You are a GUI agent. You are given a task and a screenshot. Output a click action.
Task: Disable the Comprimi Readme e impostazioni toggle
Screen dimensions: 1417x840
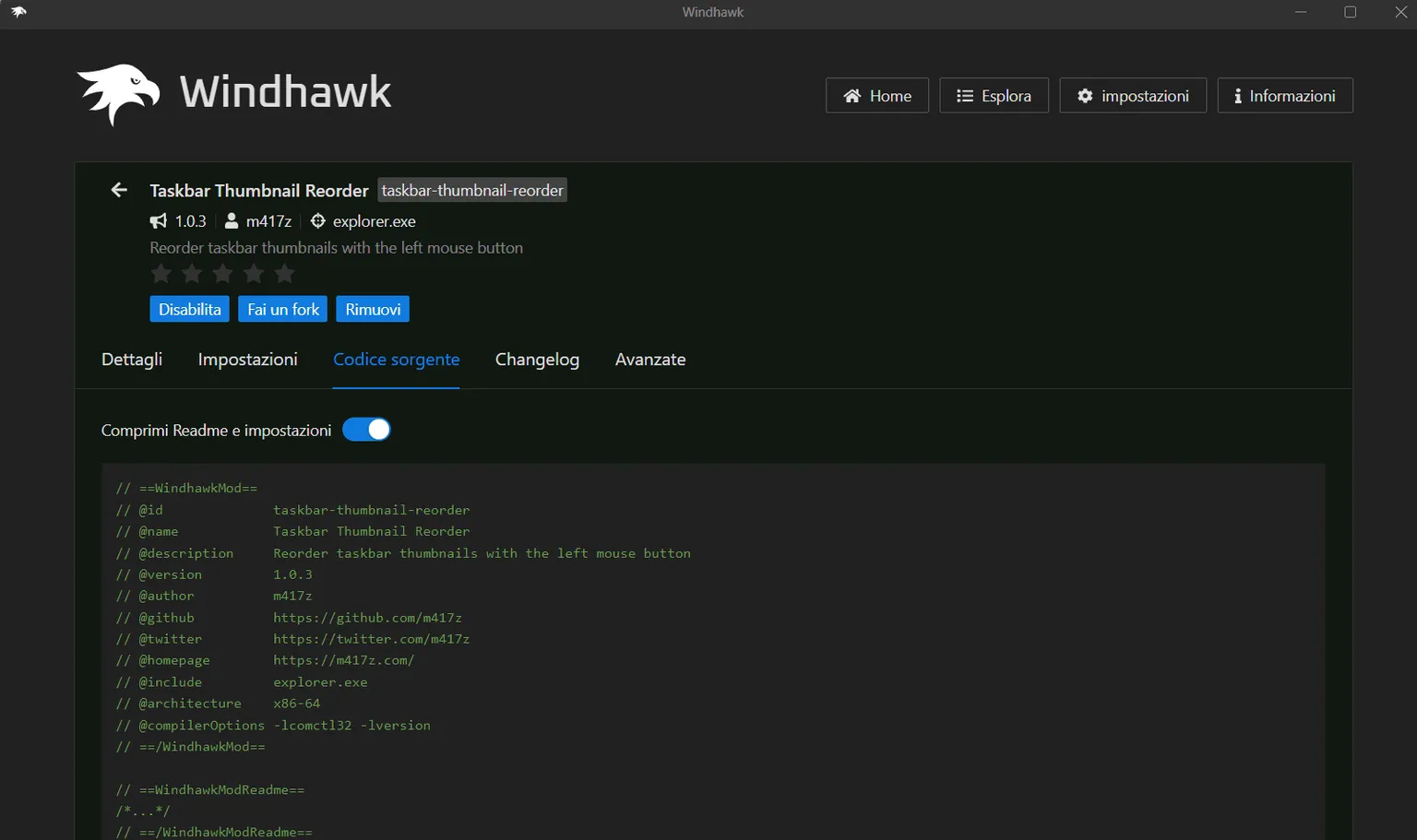pos(366,429)
